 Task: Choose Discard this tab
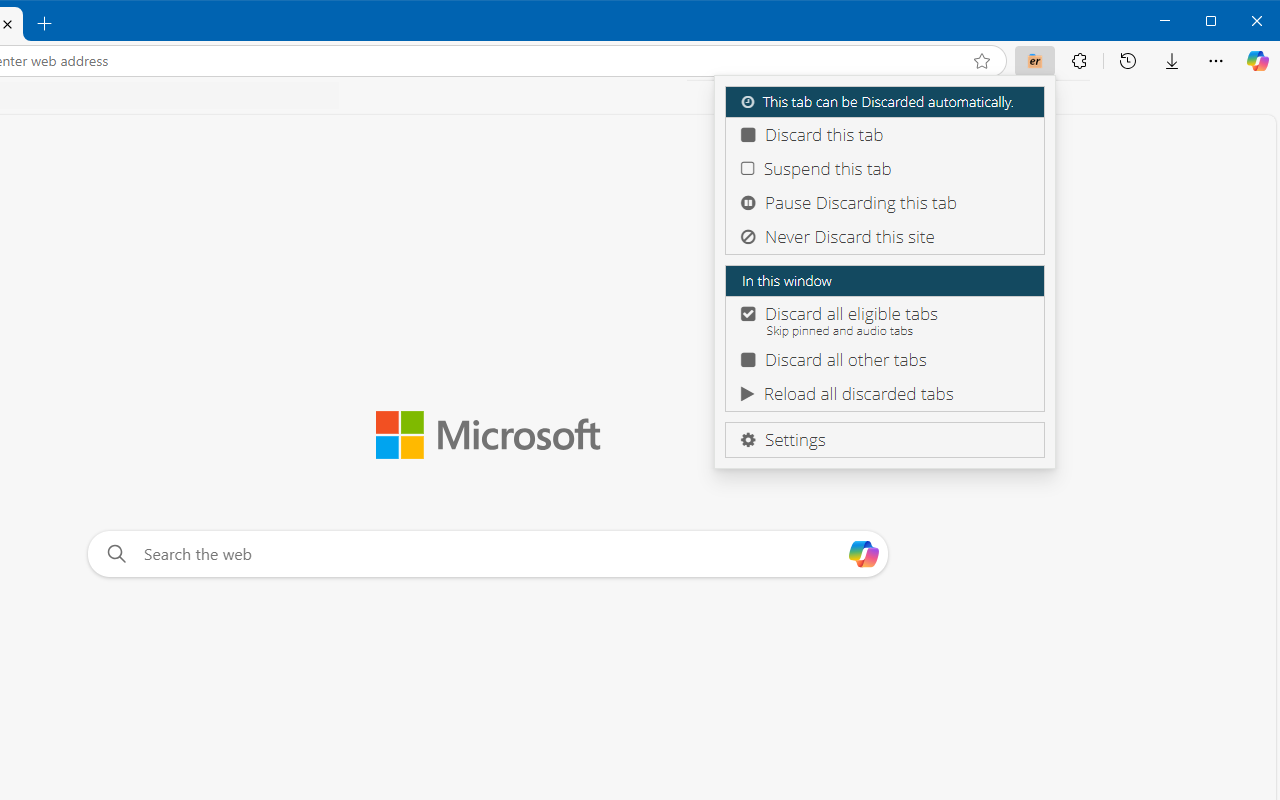(885, 135)
